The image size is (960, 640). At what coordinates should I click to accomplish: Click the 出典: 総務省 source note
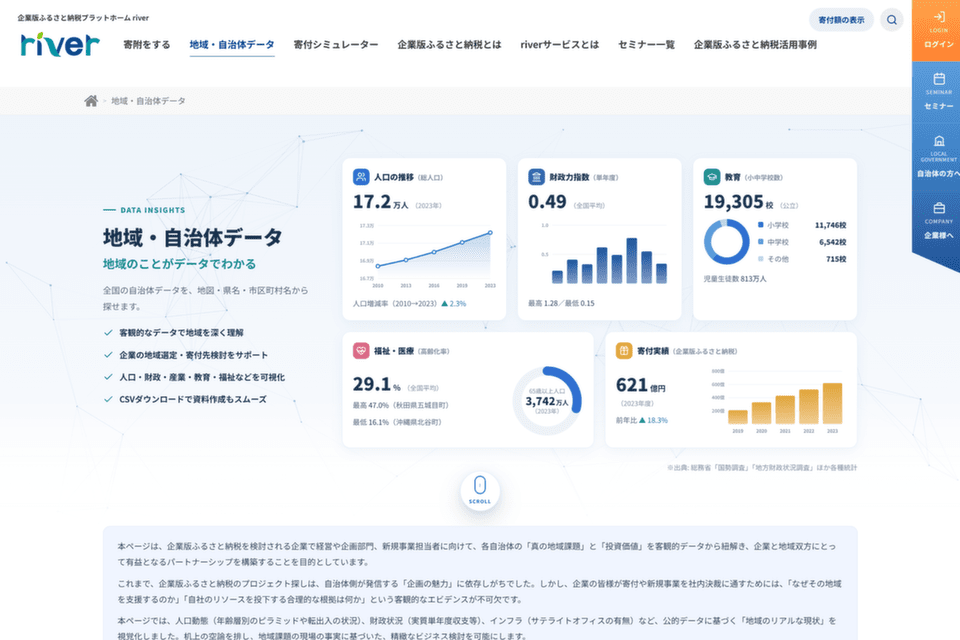(762, 467)
